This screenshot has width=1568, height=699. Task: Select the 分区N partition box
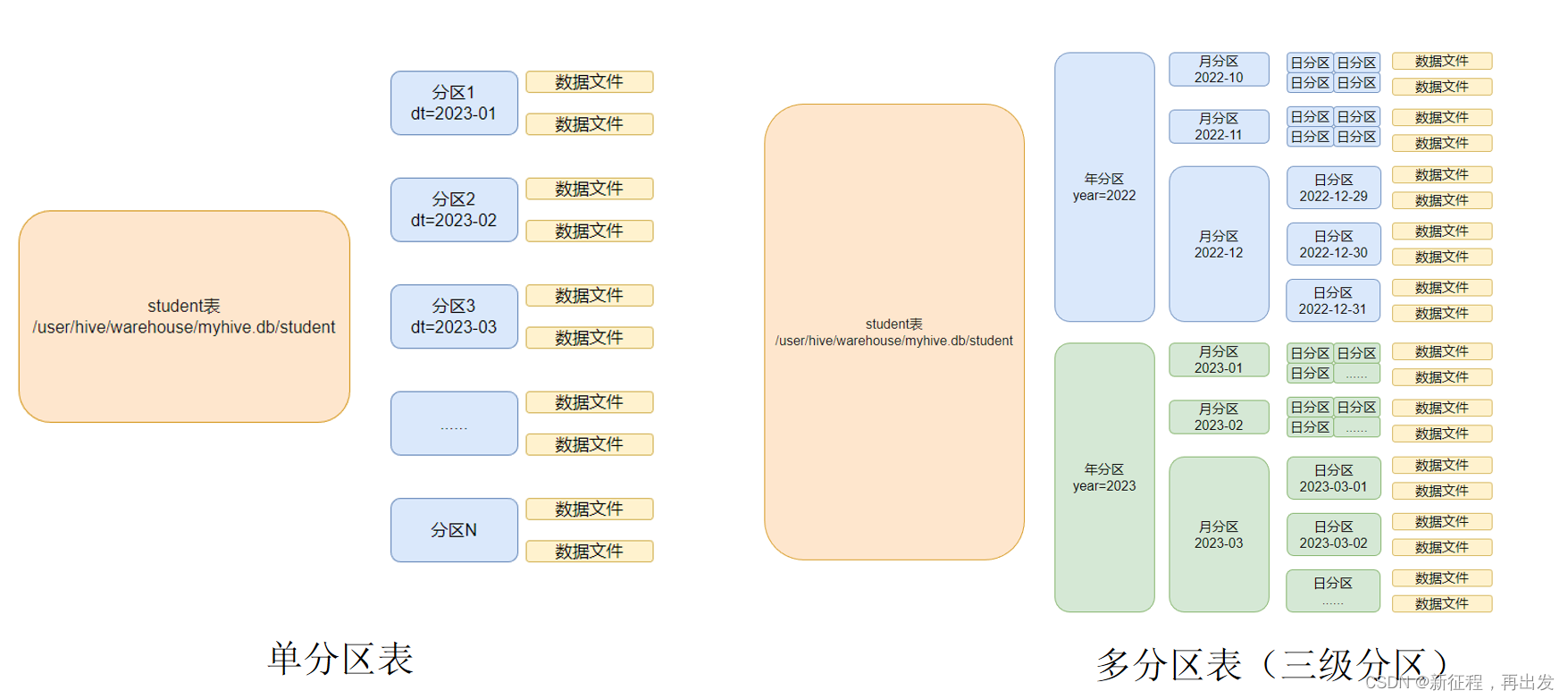[x=454, y=530]
